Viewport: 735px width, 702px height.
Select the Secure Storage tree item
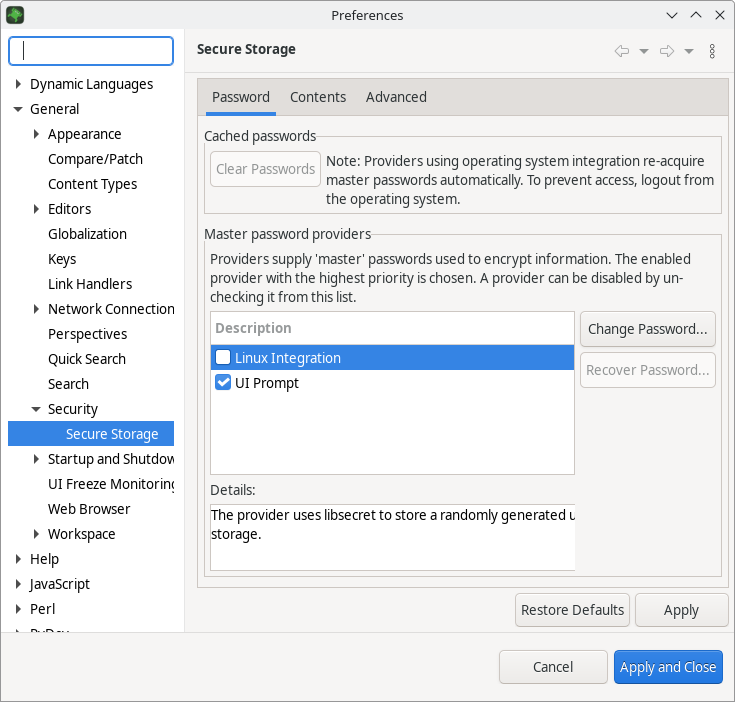point(91,434)
